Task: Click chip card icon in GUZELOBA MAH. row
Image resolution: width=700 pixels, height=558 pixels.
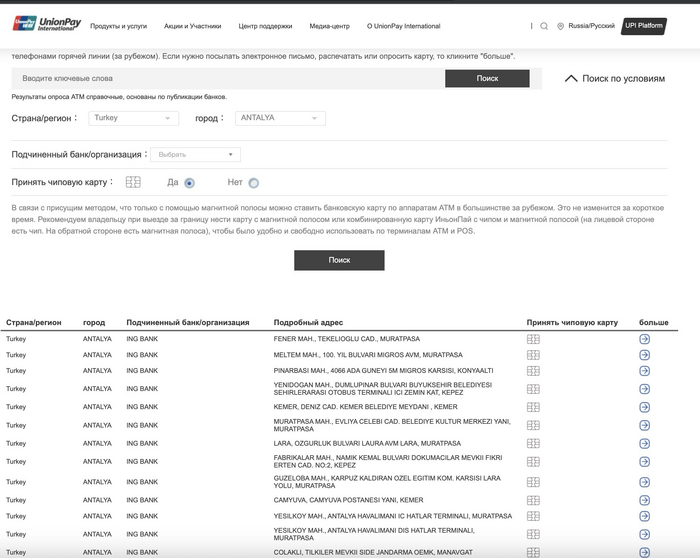Action: pos(533,482)
